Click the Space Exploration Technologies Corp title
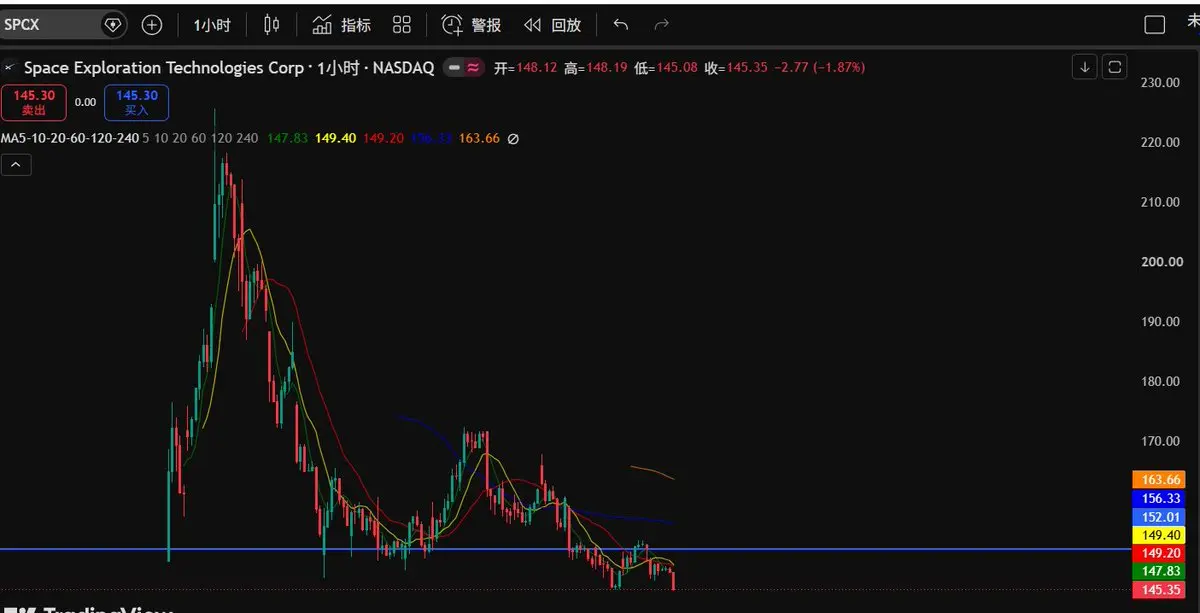This screenshot has width=1200, height=613. point(161,68)
